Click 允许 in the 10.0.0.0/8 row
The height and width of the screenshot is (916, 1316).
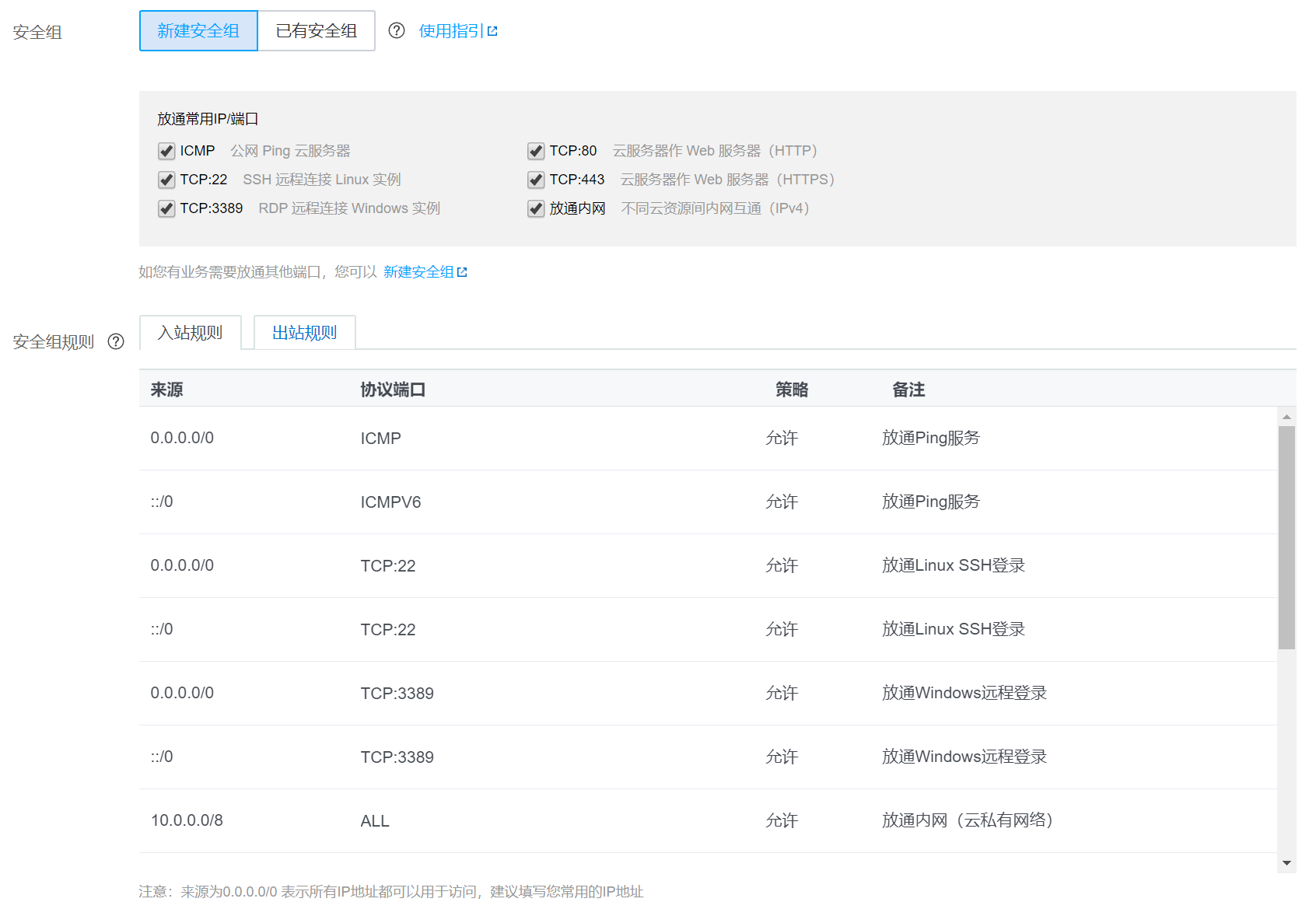pyautogui.click(x=782, y=820)
